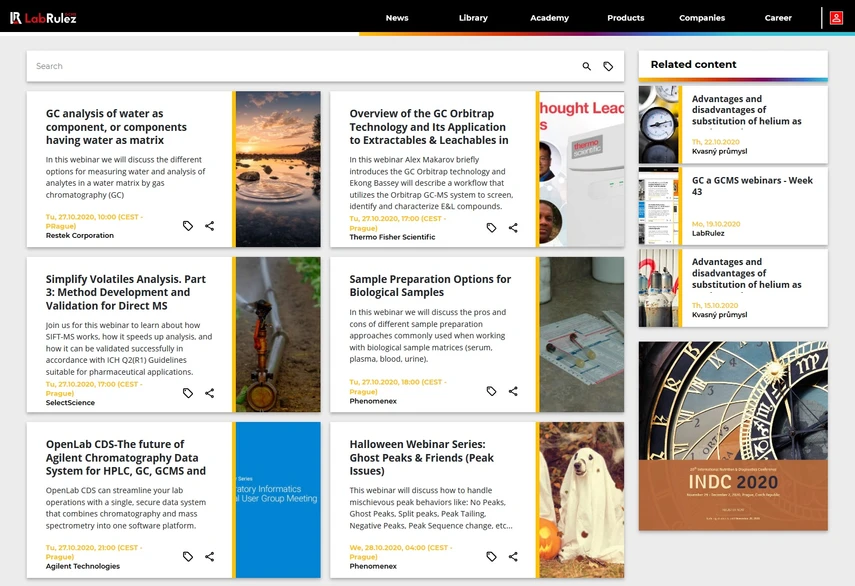Click 'Mo, 19.10.2020' date text
The height and width of the screenshot is (586, 855).
pos(716,224)
